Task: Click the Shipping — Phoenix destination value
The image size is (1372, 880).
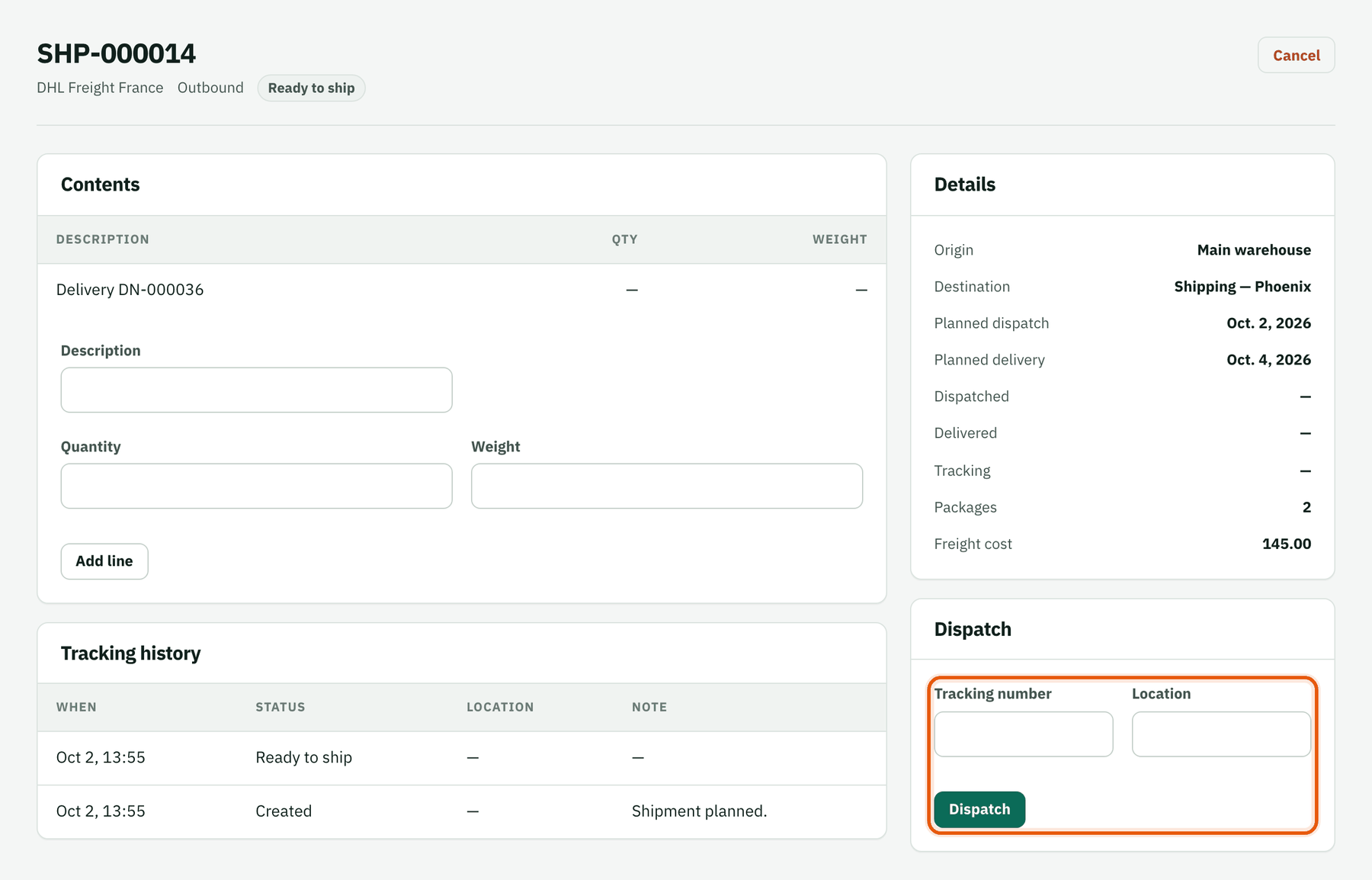Action: [x=1242, y=287]
